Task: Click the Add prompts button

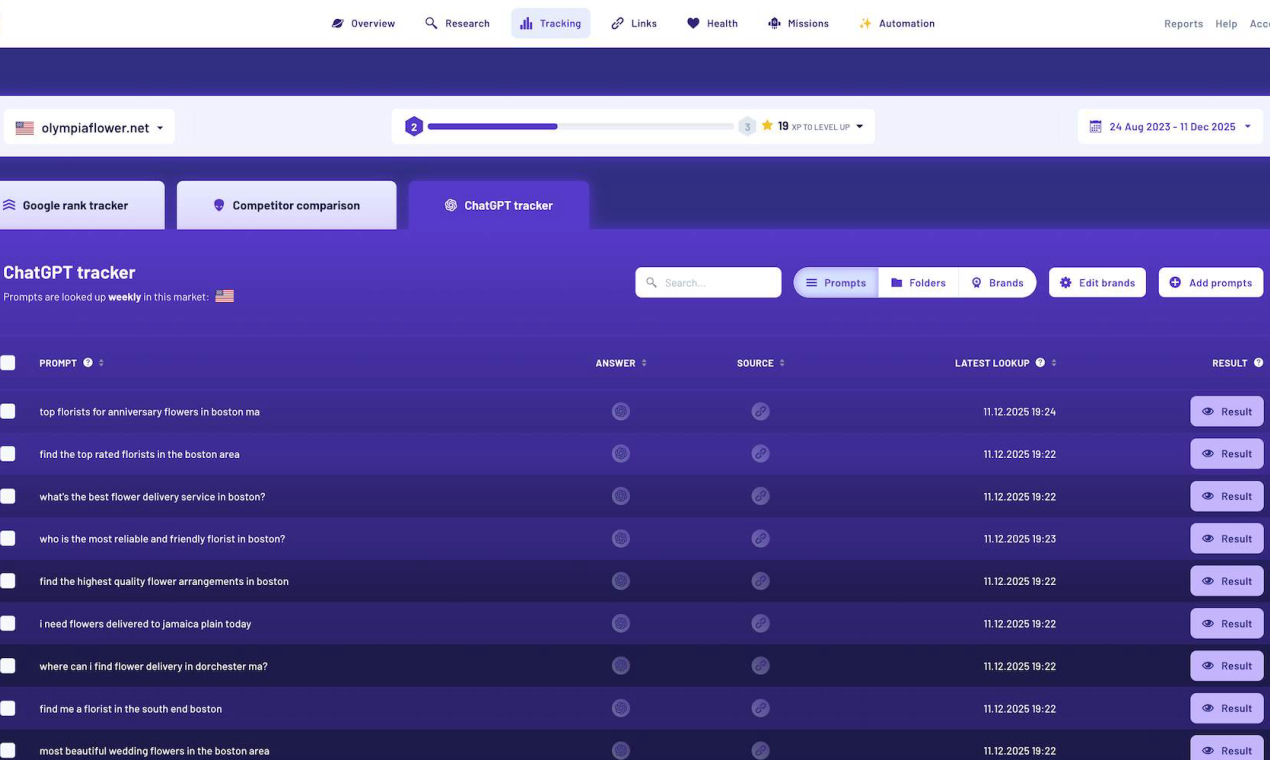Action: [1210, 282]
